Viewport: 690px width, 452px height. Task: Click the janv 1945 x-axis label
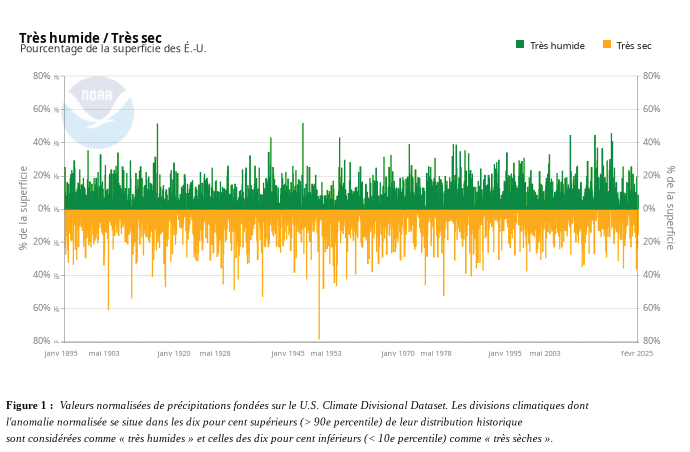coord(288,353)
